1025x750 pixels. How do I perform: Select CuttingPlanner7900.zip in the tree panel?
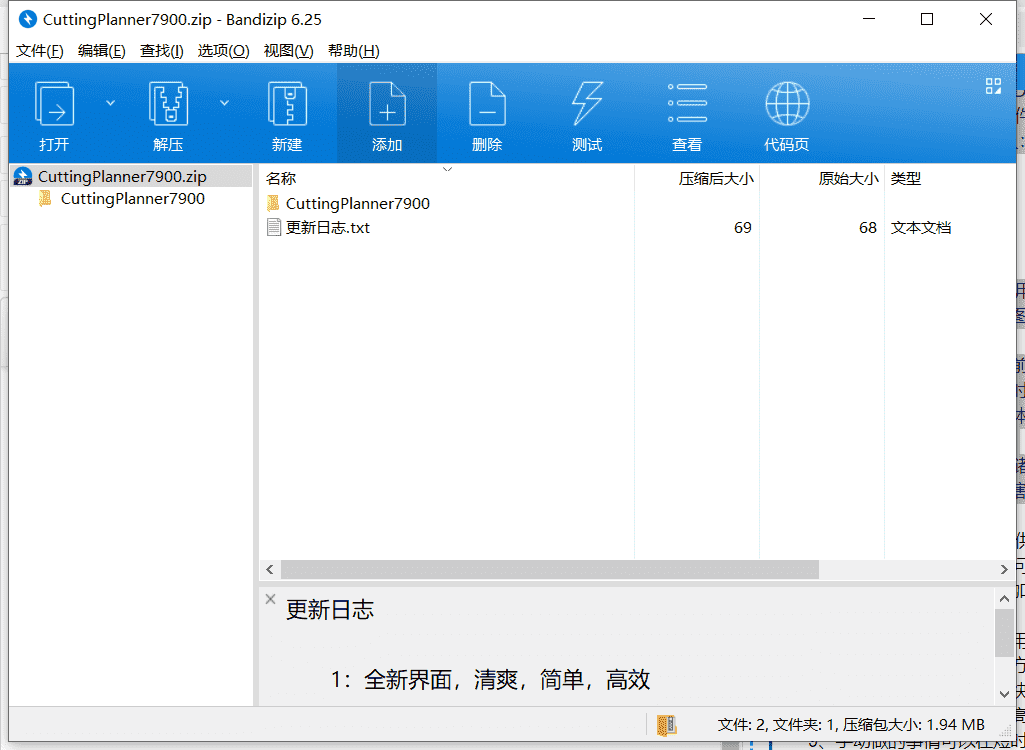tap(122, 177)
